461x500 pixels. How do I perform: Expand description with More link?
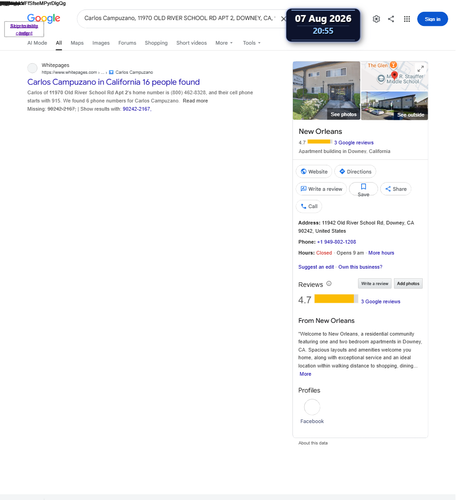pyautogui.click(x=305, y=374)
